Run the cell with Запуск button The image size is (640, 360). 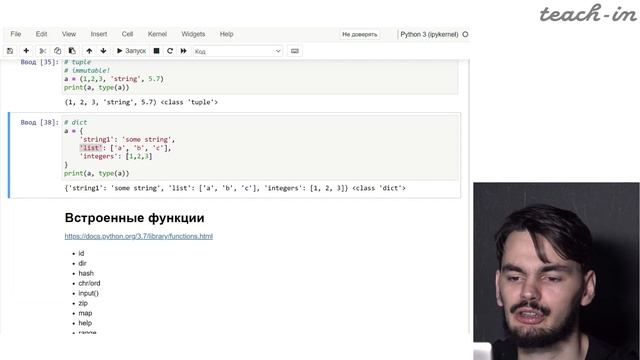(x=131, y=51)
